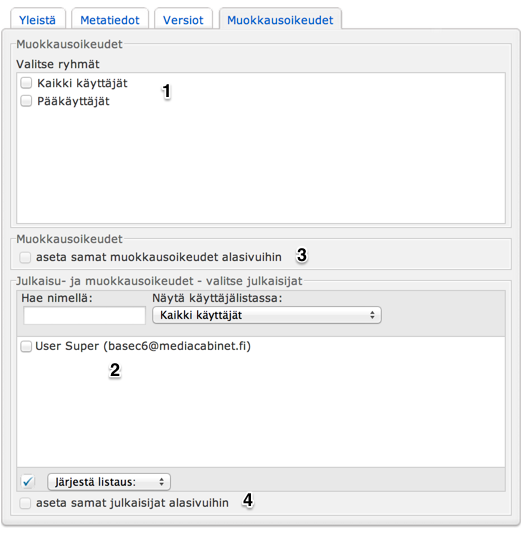Click annotation marker number 2

click(115, 370)
